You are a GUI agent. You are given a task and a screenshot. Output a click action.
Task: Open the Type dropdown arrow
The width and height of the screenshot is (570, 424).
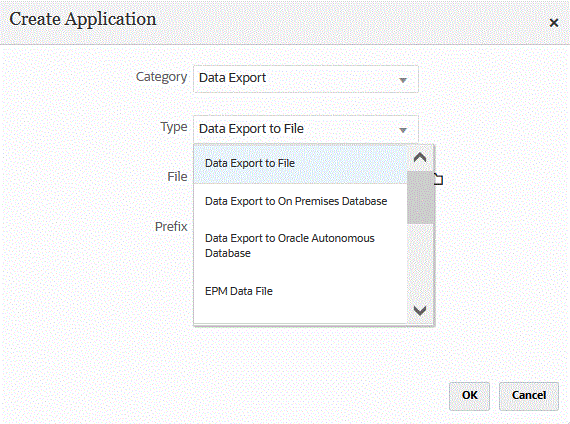pos(402,130)
